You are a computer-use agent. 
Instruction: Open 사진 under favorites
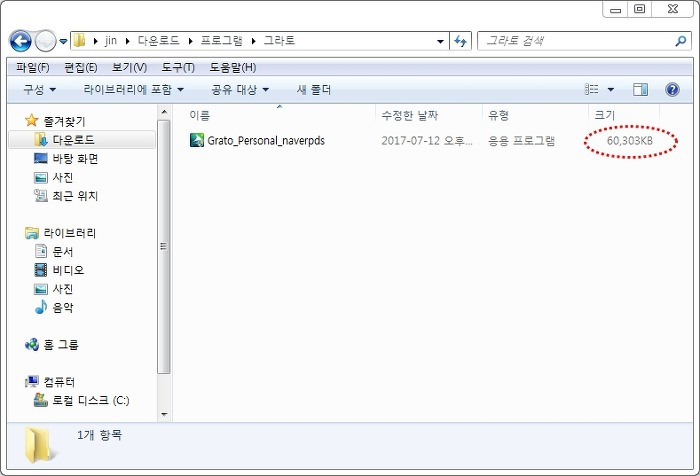[x=63, y=177]
